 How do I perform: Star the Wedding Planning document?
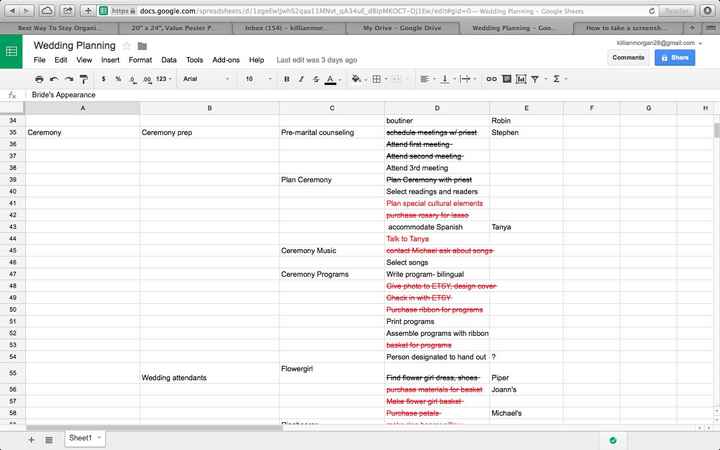[127, 46]
